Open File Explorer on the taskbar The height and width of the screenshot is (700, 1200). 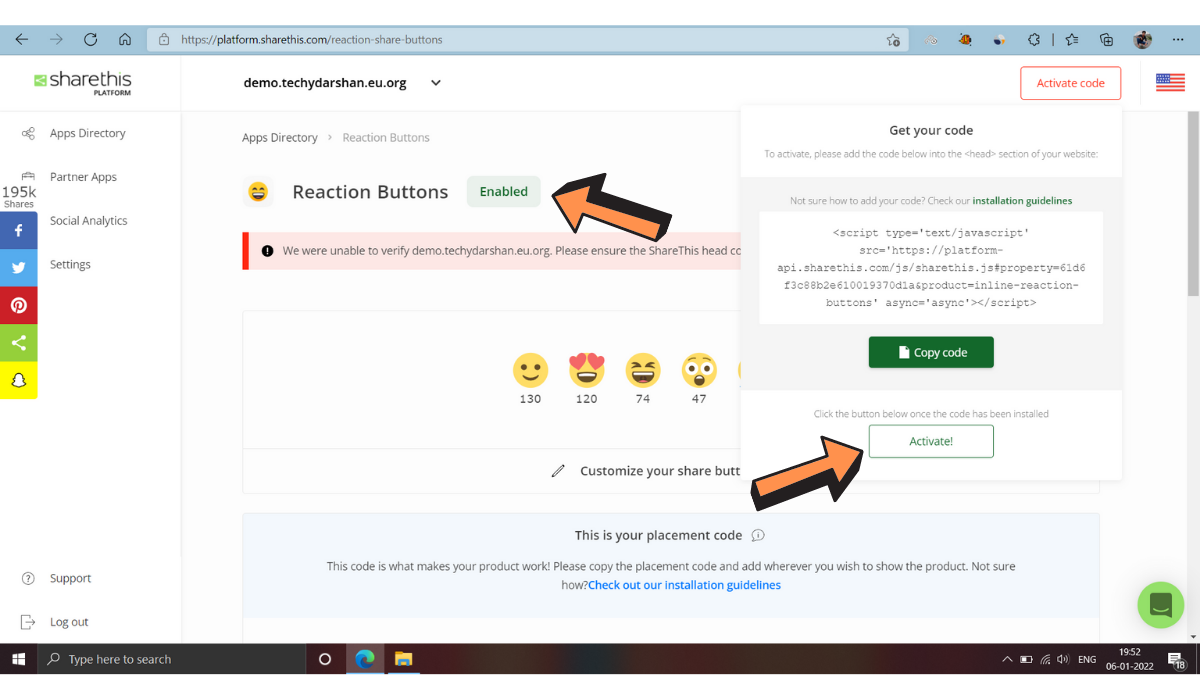[403, 659]
